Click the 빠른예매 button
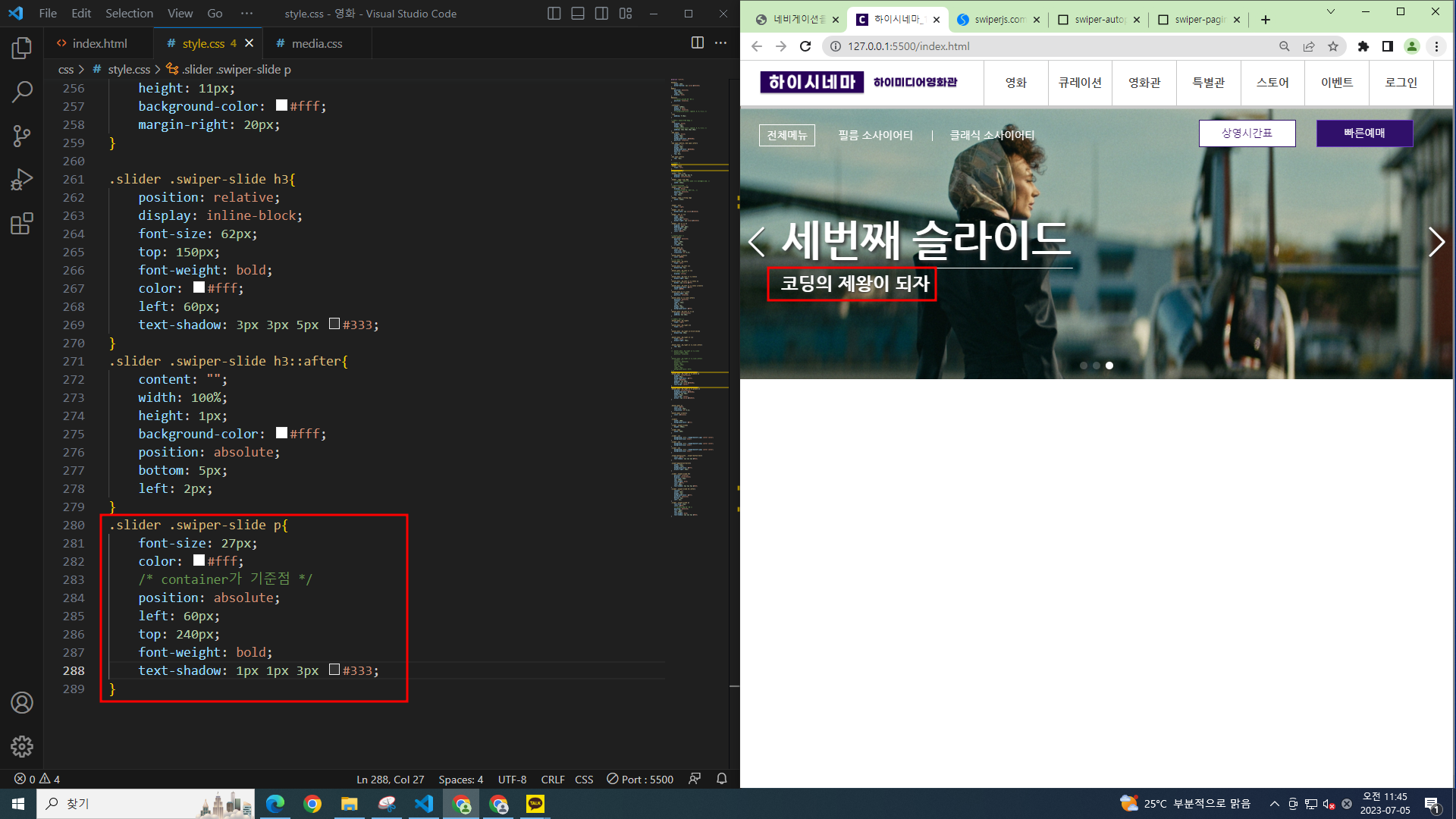This screenshot has height=819, width=1456. 1363,133
